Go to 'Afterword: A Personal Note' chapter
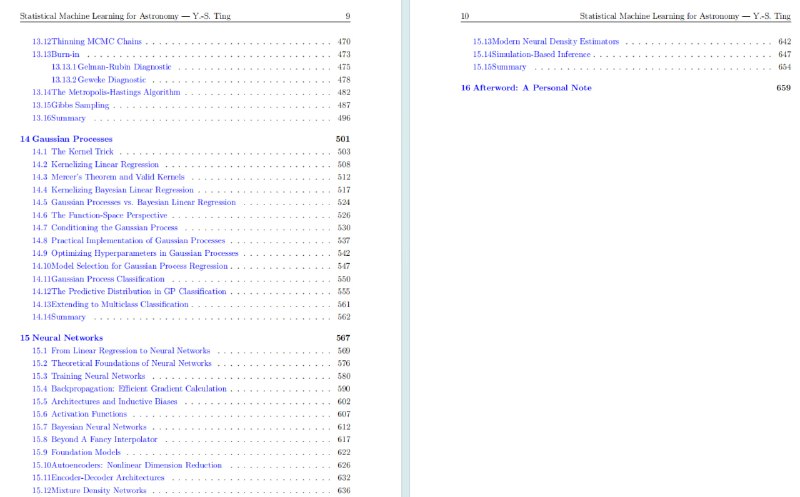The height and width of the screenshot is (497, 800). [526, 88]
